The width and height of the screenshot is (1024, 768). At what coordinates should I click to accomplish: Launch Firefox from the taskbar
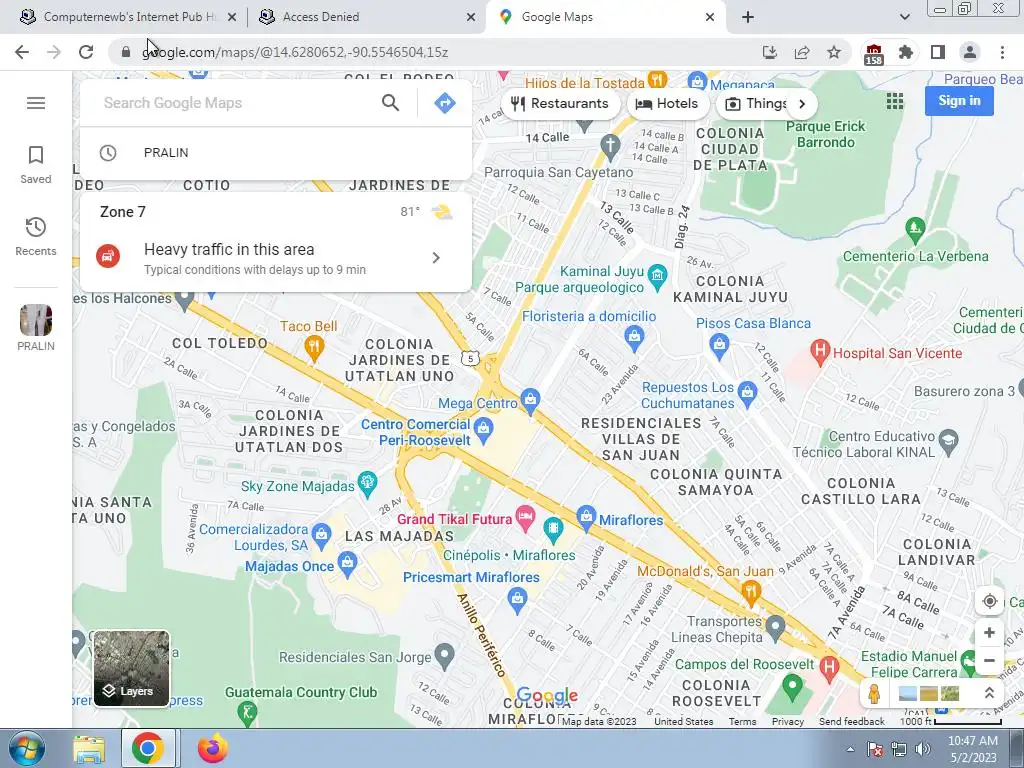[x=212, y=748]
